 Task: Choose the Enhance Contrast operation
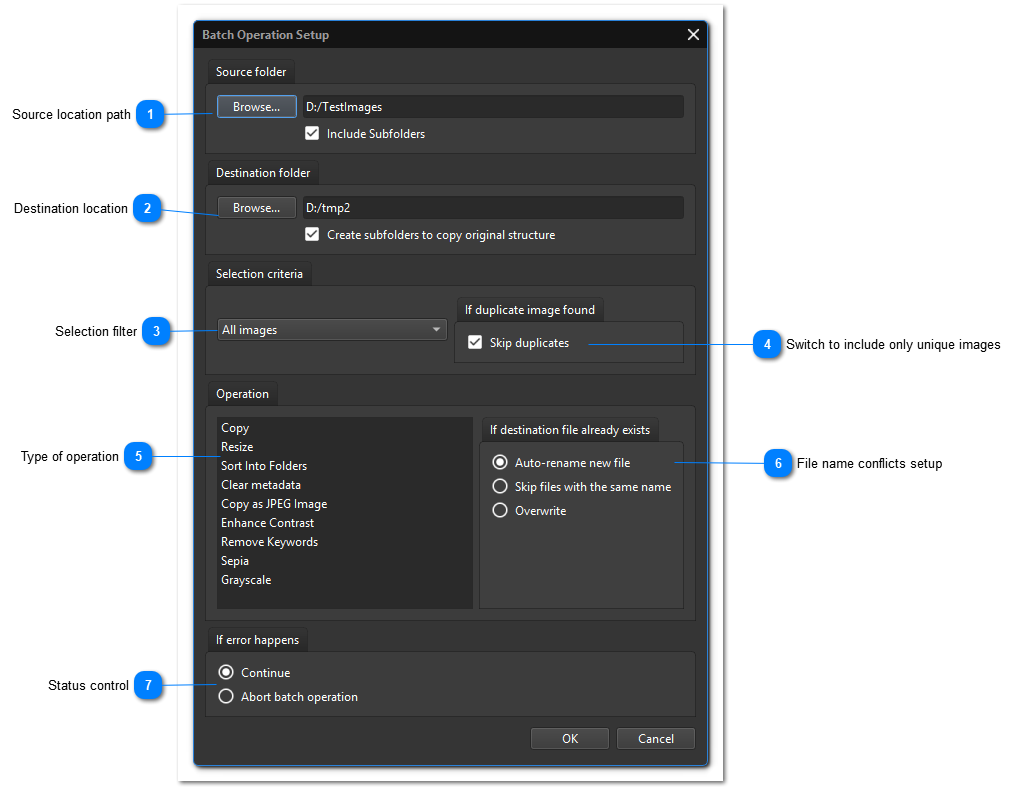click(267, 523)
